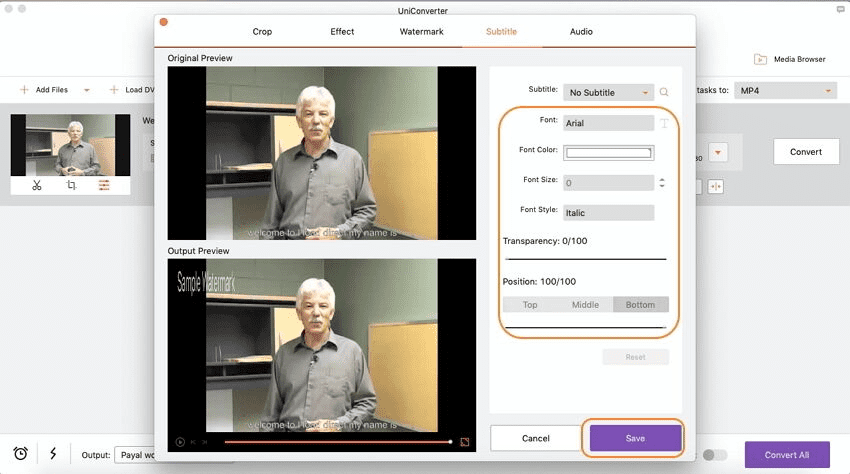Open the effects sliders icon under the thumbnail

pos(103,185)
